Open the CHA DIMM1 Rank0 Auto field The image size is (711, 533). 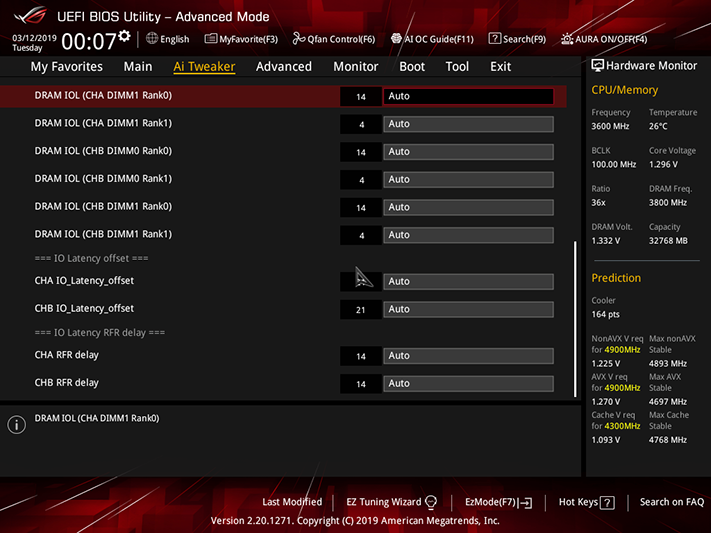click(468, 96)
